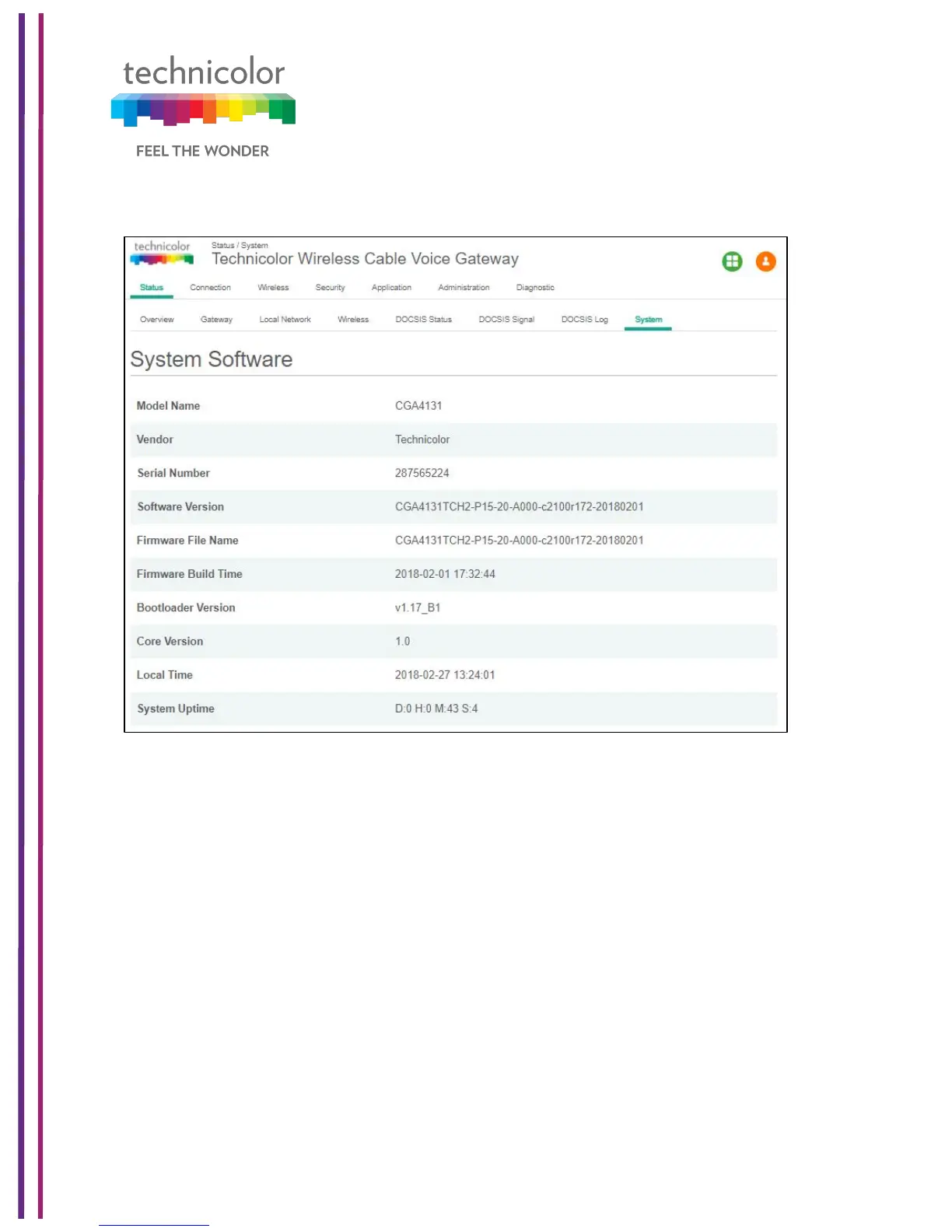Select the Firmware File Name value
Screen dimensions: 952x1232
[x=520, y=541]
